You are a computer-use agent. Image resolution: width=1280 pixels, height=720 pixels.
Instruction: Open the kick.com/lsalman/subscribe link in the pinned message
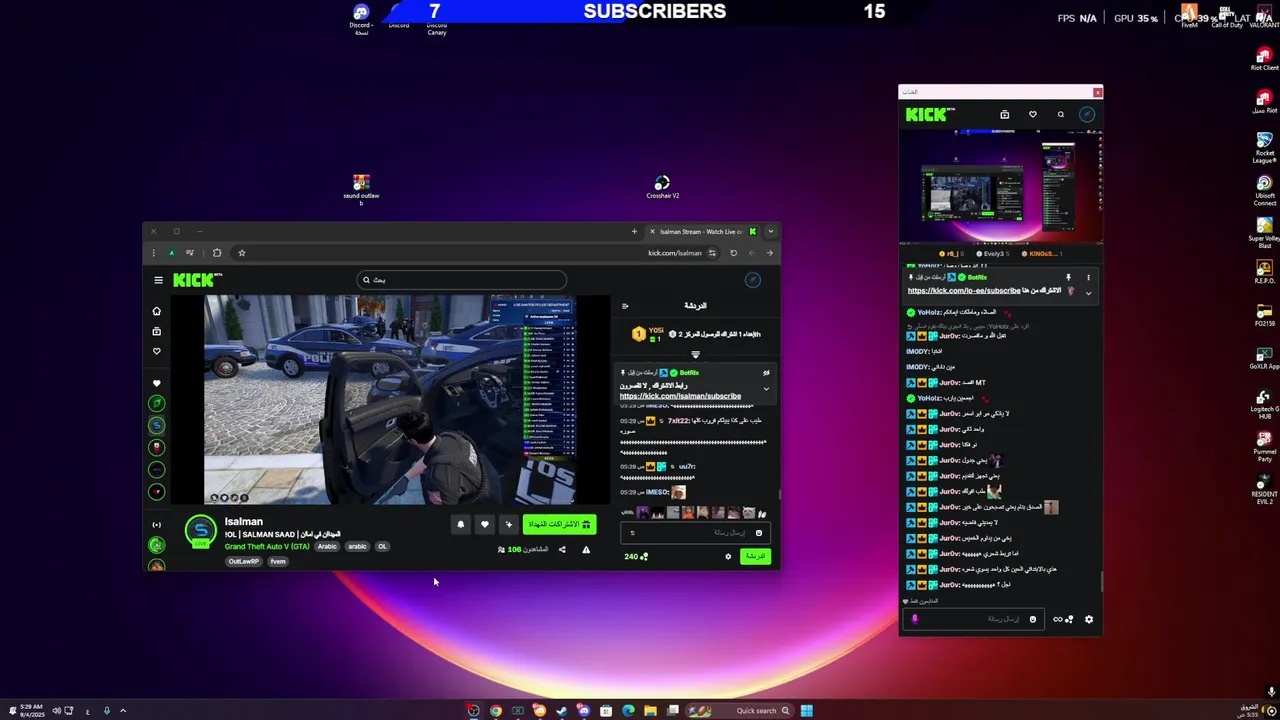pyautogui.click(x=680, y=396)
